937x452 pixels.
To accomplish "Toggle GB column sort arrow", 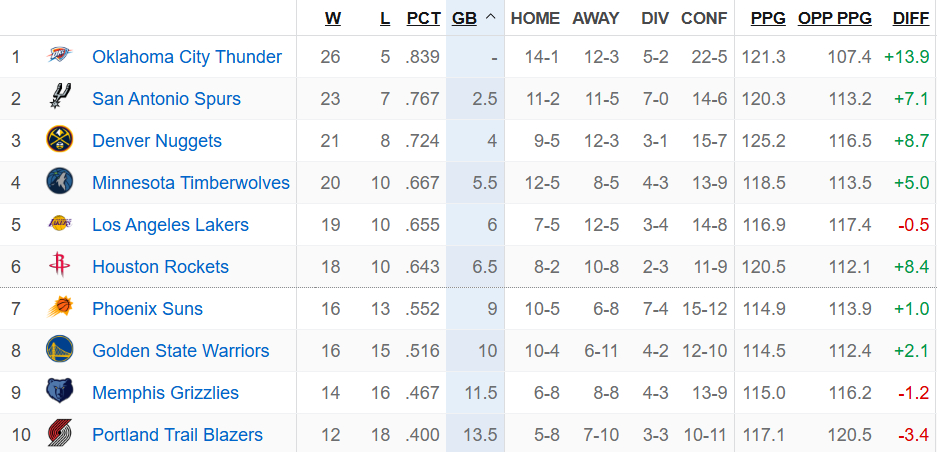I will [x=491, y=18].
